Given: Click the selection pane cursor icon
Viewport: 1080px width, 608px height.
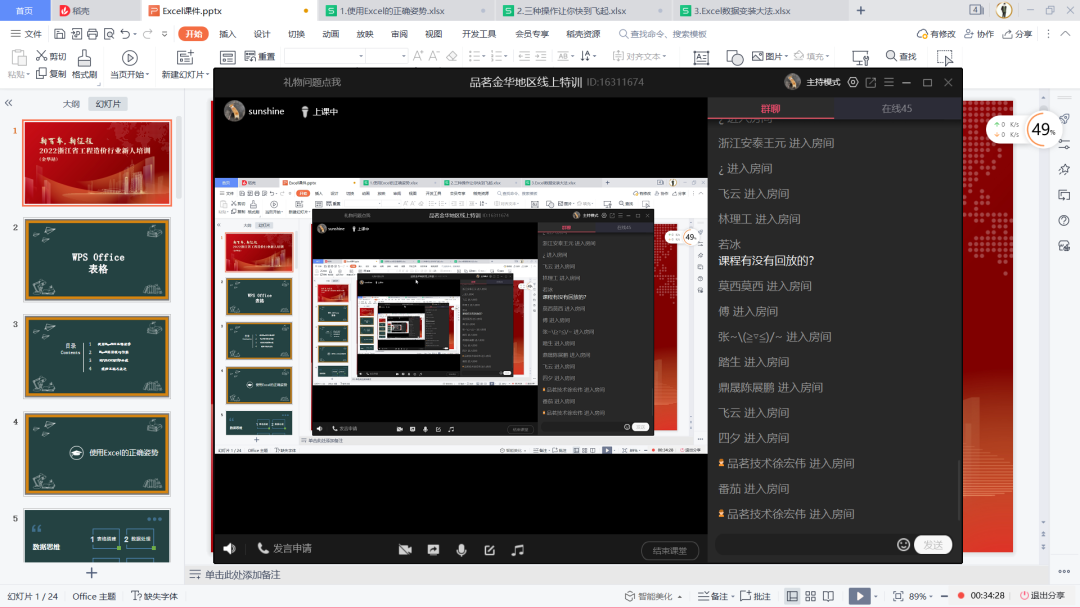Looking at the screenshot, I should click(x=945, y=58).
